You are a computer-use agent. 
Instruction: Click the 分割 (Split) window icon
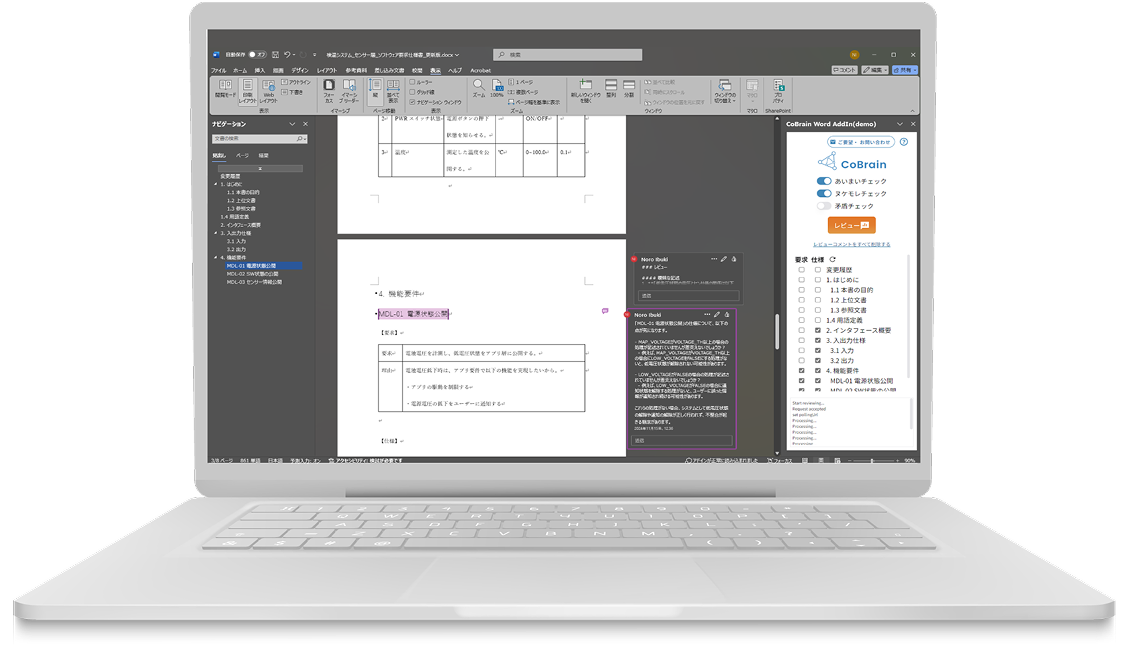[629, 88]
